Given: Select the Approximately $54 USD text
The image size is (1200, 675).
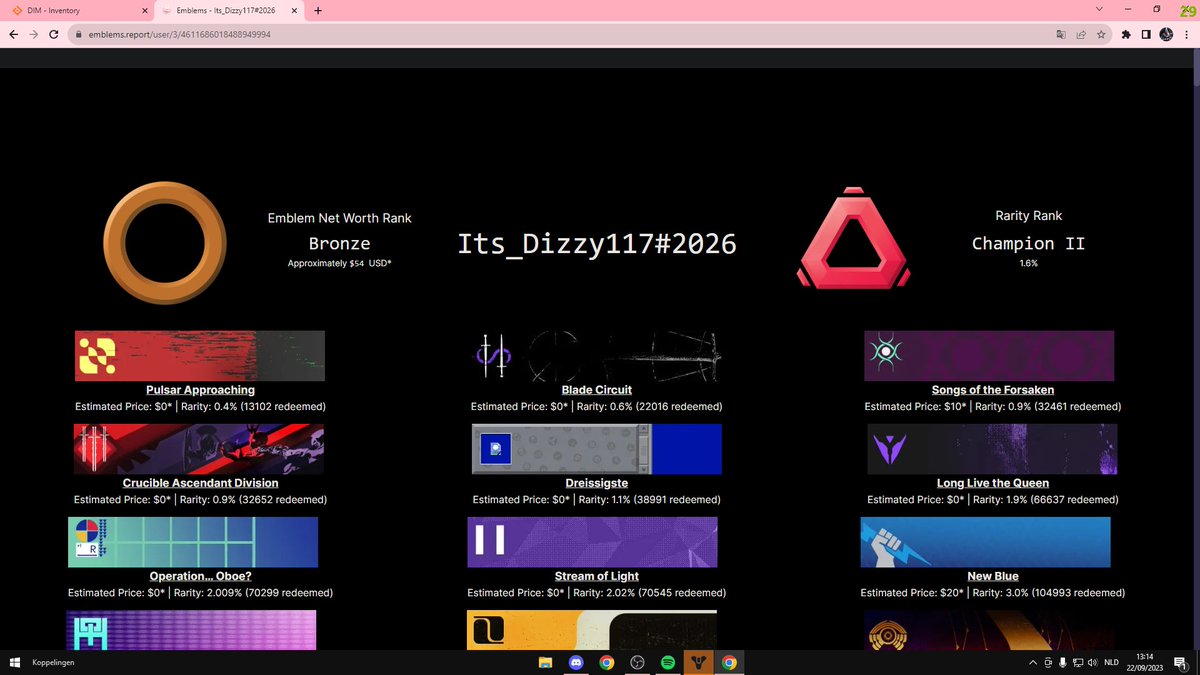Looking at the screenshot, I should tap(339, 263).
